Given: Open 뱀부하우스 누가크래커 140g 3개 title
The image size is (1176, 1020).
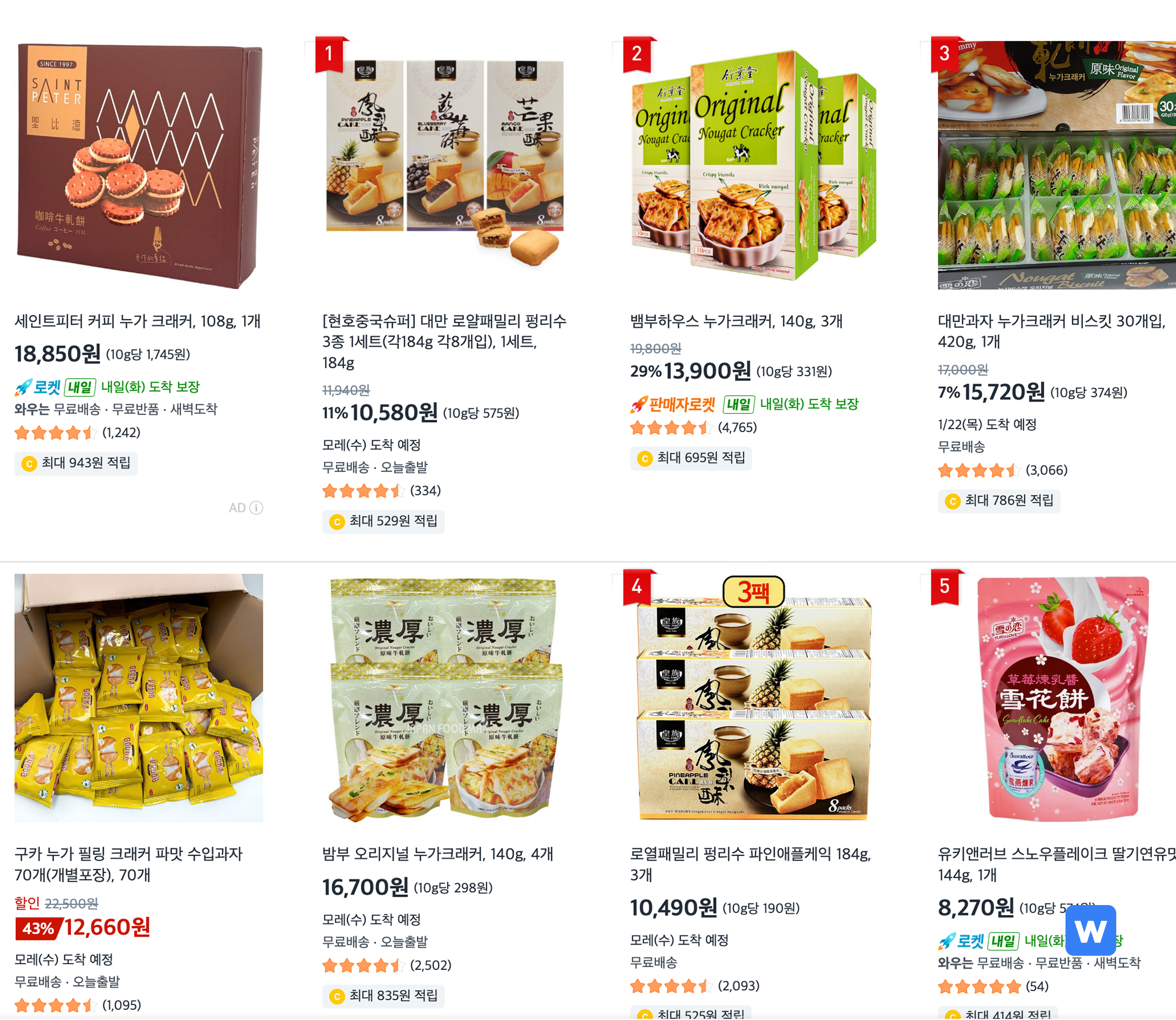Looking at the screenshot, I should click(x=736, y=322).
